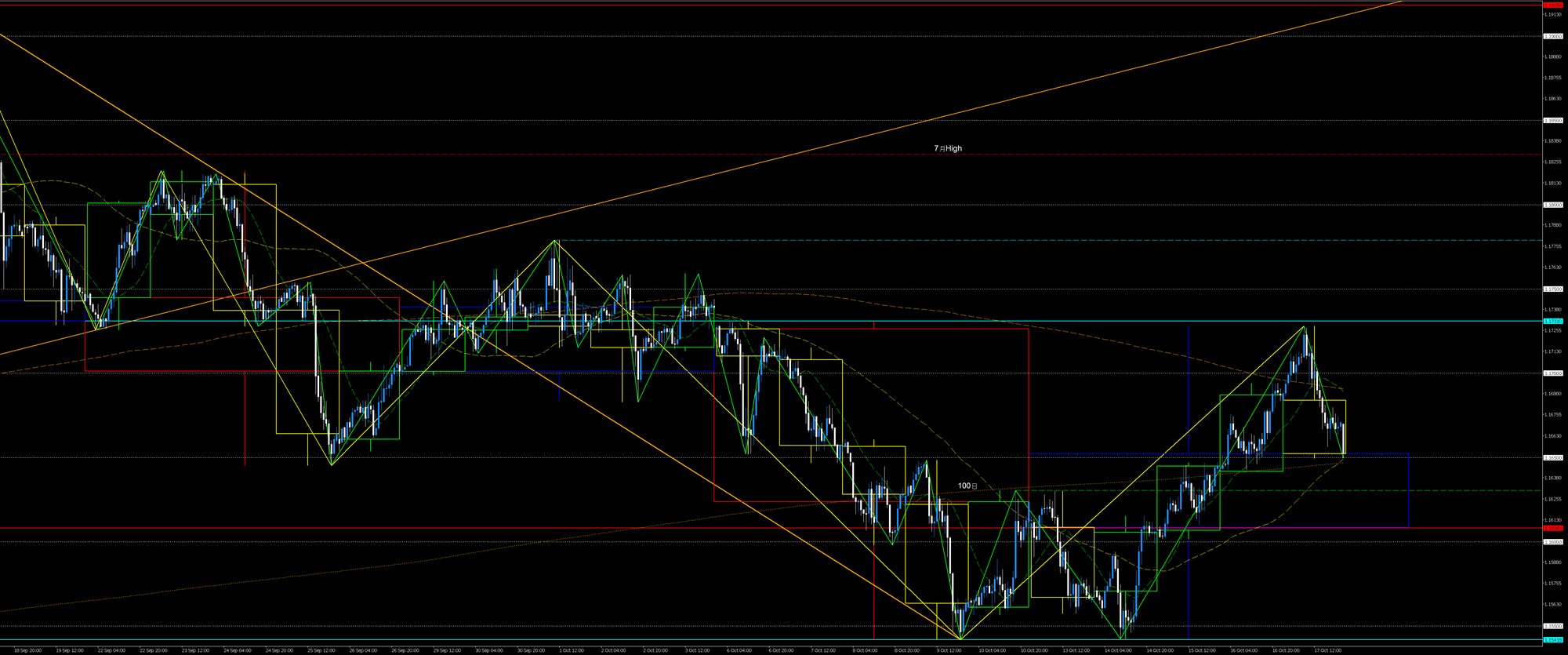Click the latest candlestick on the chart
This screenshot has width=1568, height=655.
click(x=1343, y=438)
